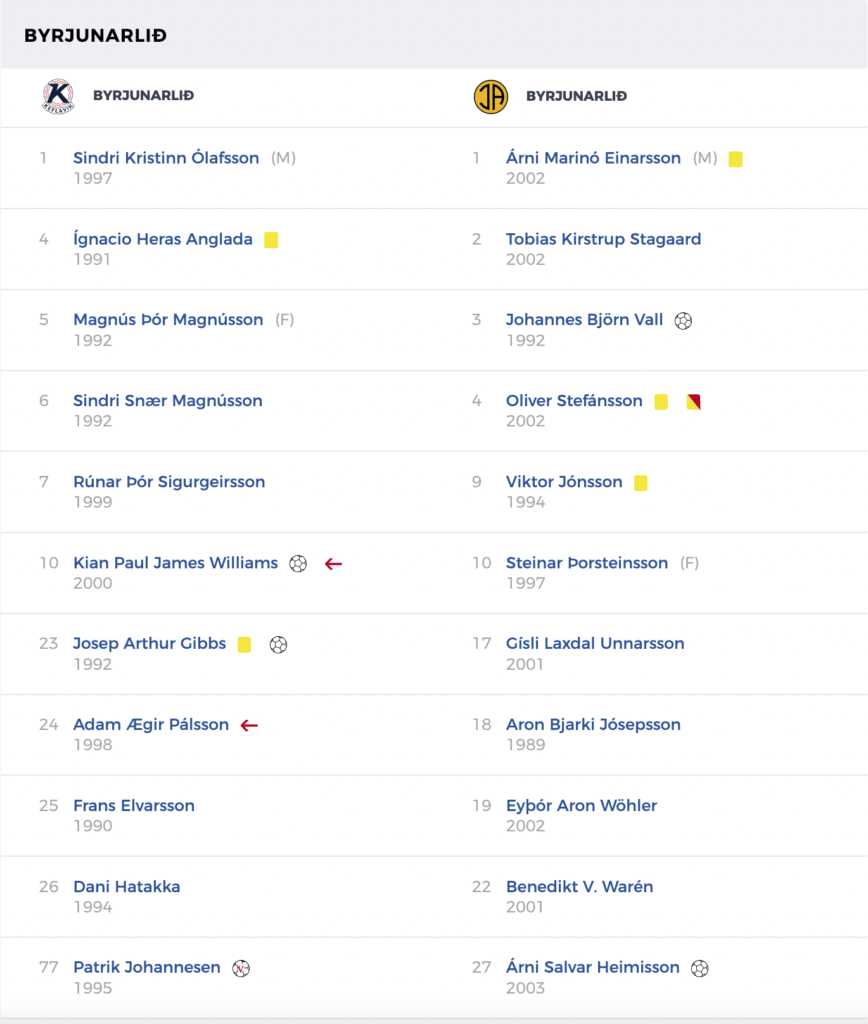Open Rúnar Þór Sigurgeirsson's profile
Image resolution: width=868 pixels, height=1024 pixels.
pyautogui.click(x=169, y=482)
